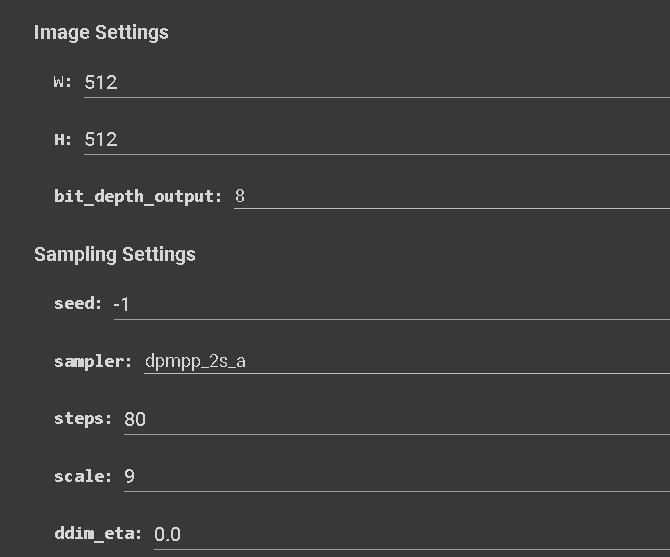Focus the bit_depth_output input field
This screenshot has width=670, height=557.
(452, 196)
